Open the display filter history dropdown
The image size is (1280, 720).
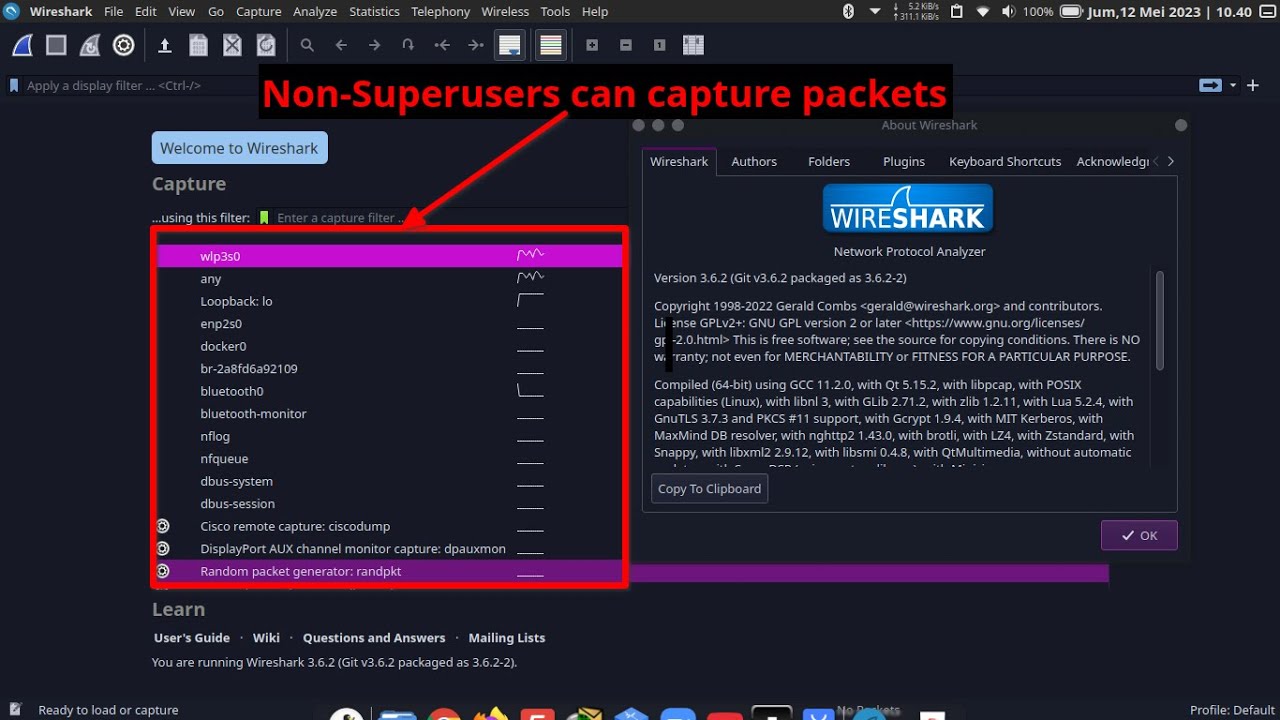point(1233,86)
